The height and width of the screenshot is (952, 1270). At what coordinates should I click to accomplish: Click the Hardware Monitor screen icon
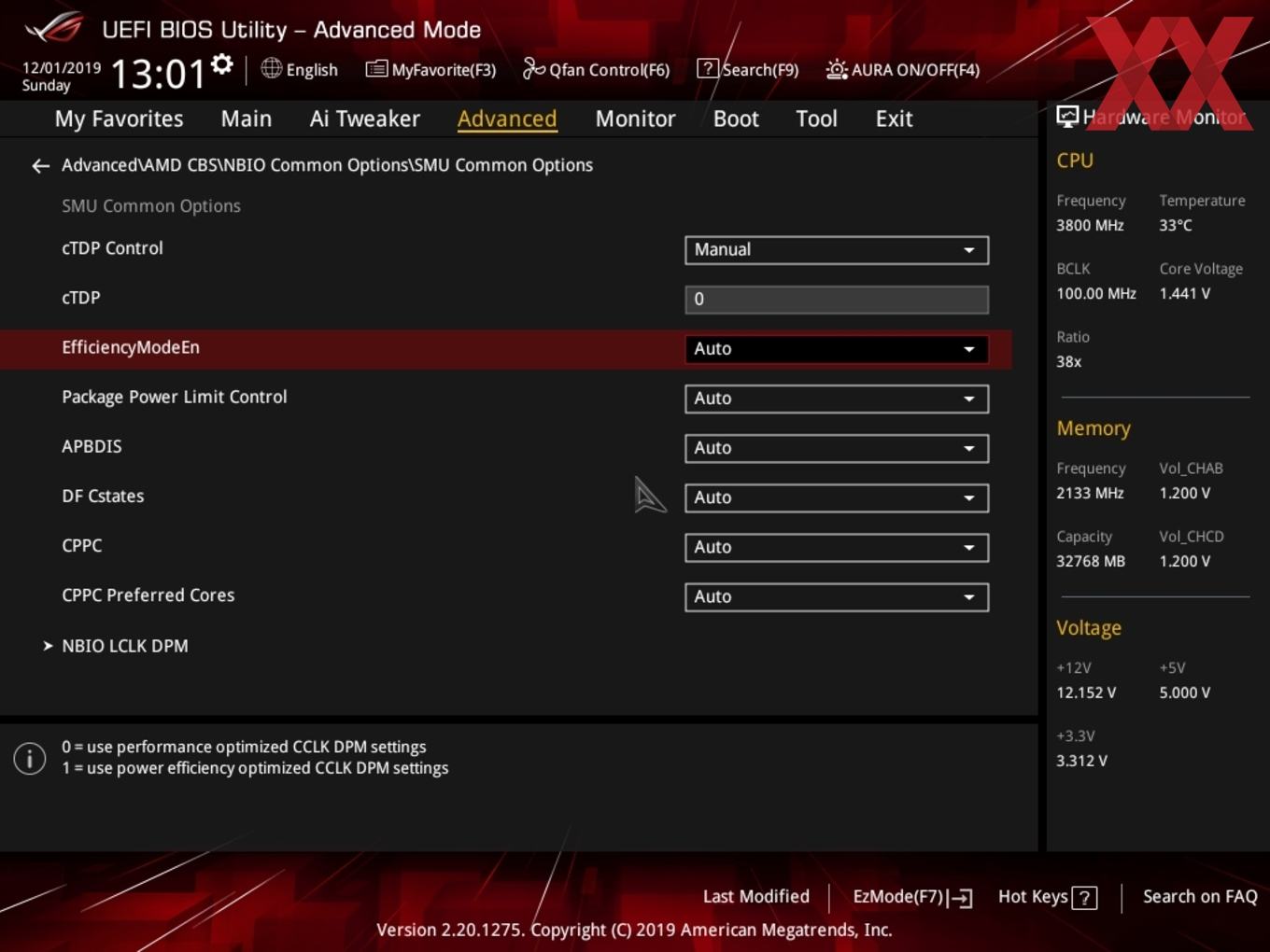(x=1067, y=117)
